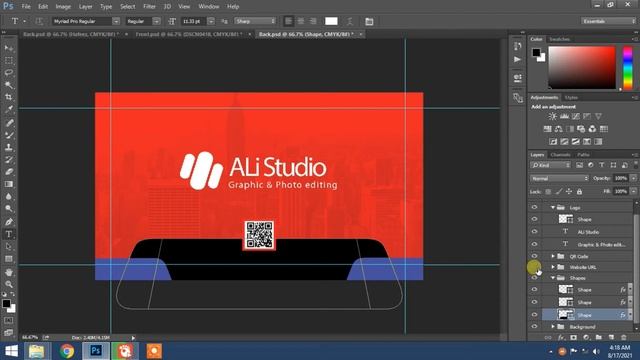The height and width of the screenshot is (360, 640).
Task: Select the Gradient tool
Action: 9,184
